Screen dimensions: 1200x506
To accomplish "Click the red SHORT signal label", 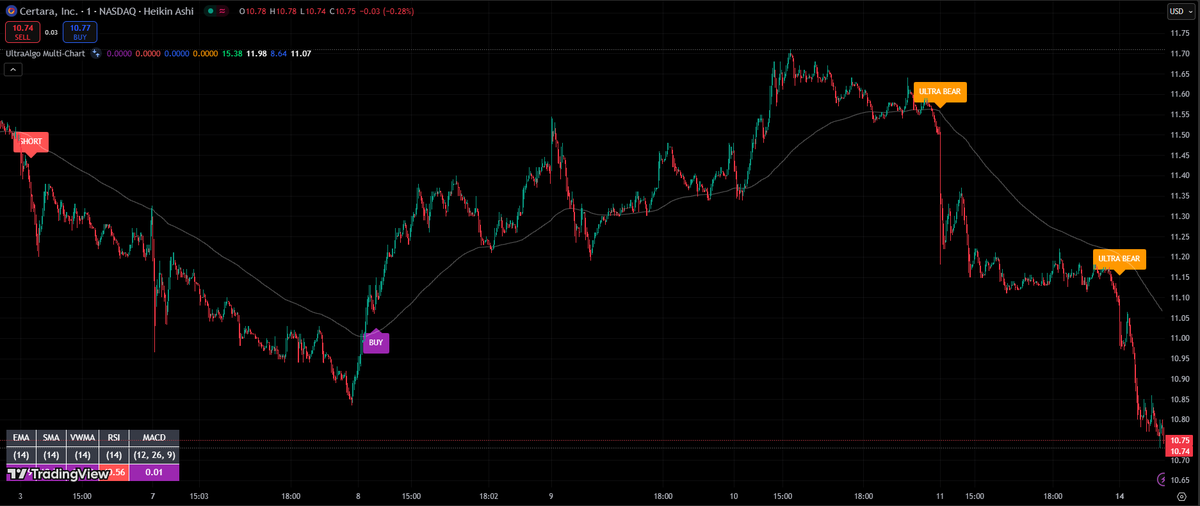I will tap(31, 142).
